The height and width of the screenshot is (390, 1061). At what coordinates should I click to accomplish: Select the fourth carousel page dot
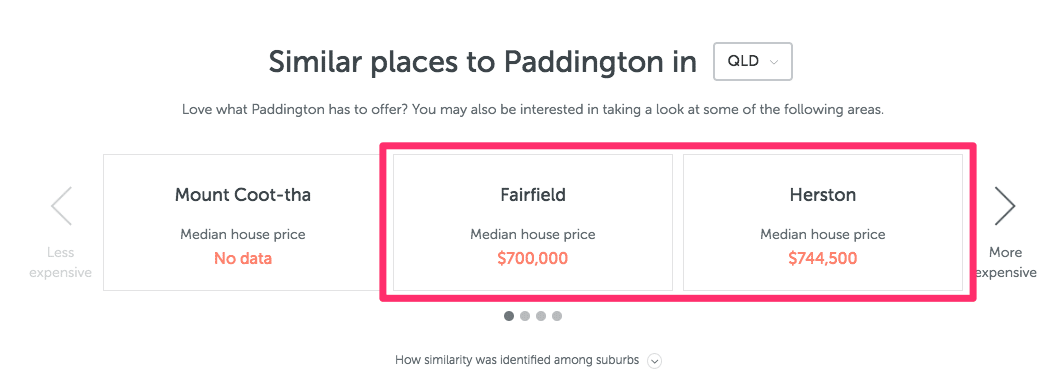(556, 316)
